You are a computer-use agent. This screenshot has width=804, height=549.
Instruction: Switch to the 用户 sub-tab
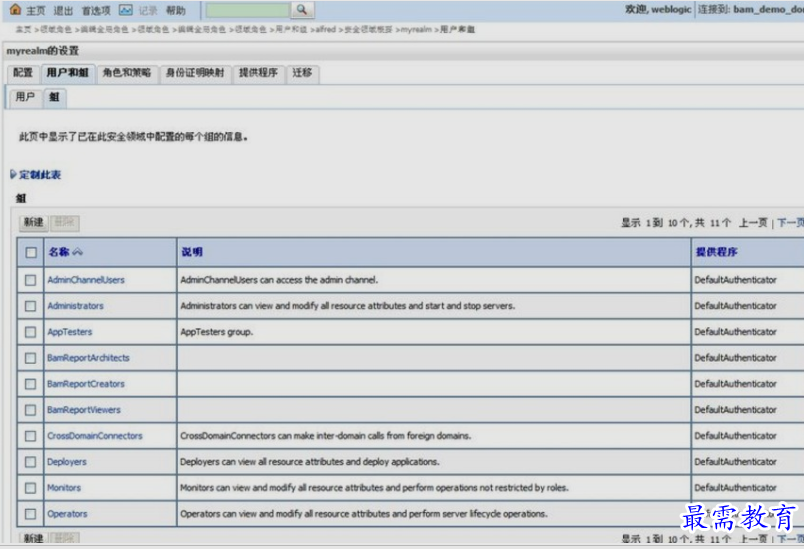(25, 97)
